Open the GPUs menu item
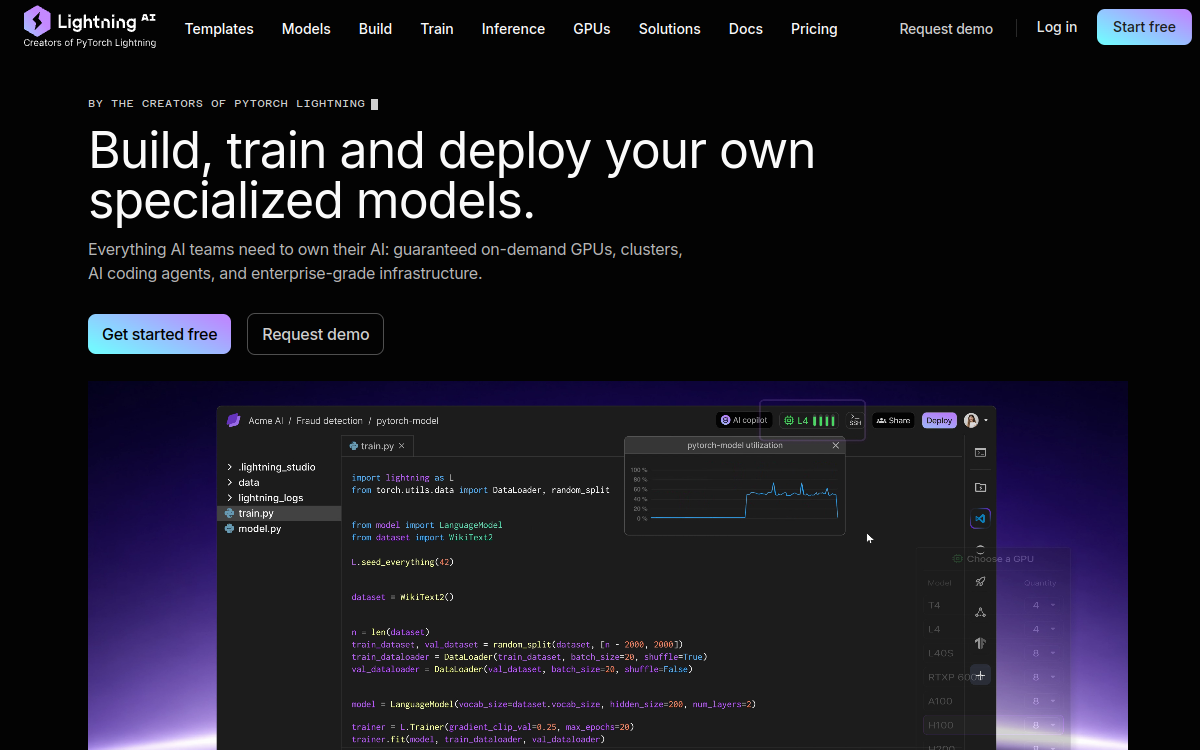1200x750 pixels. click(592, 29)
